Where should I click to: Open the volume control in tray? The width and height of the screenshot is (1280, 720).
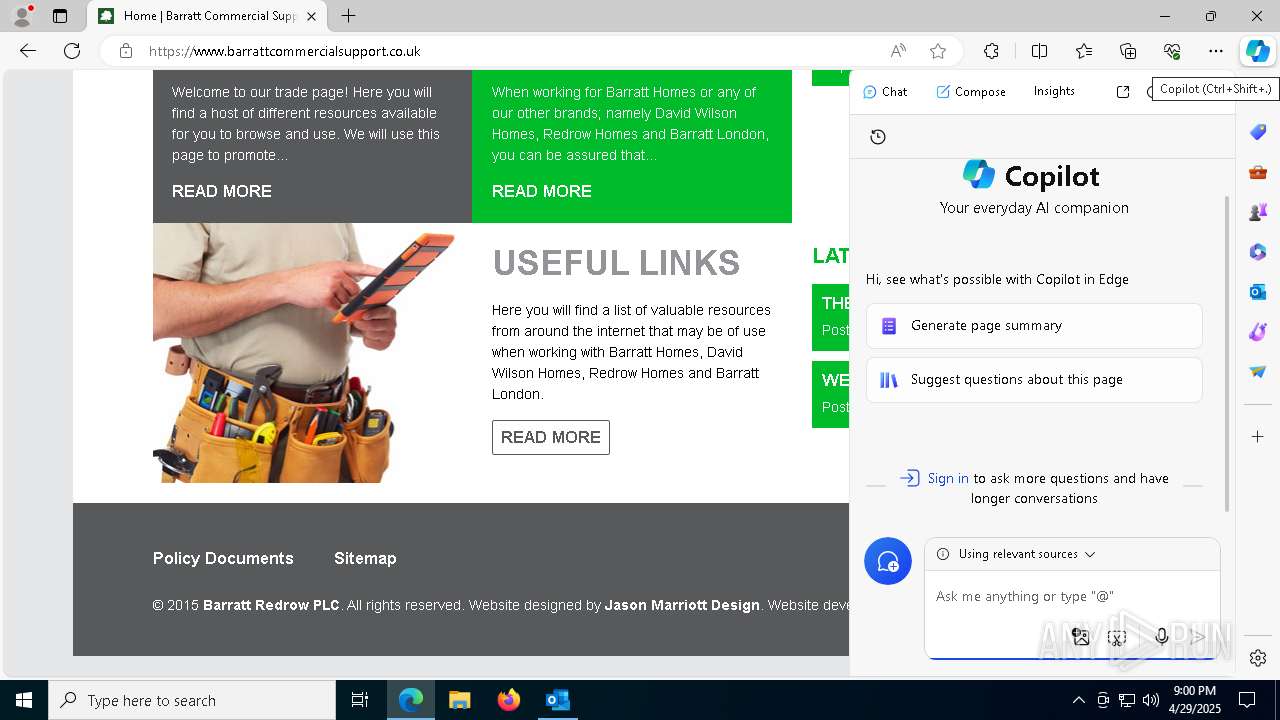coord(1151,700)
